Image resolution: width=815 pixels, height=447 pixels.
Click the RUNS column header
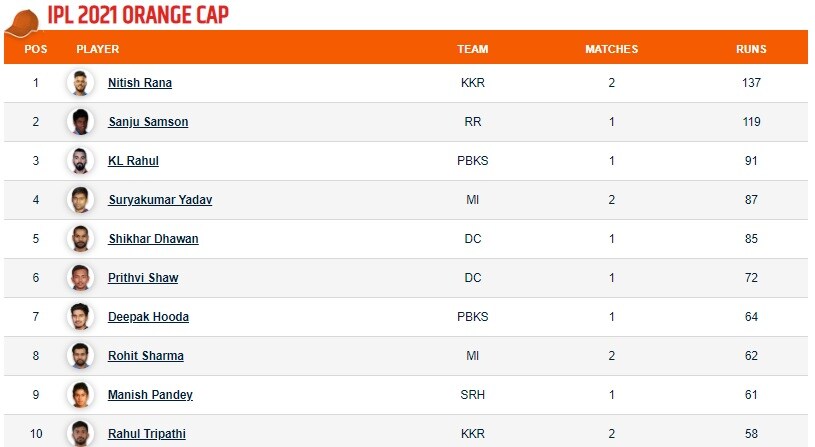751,49
